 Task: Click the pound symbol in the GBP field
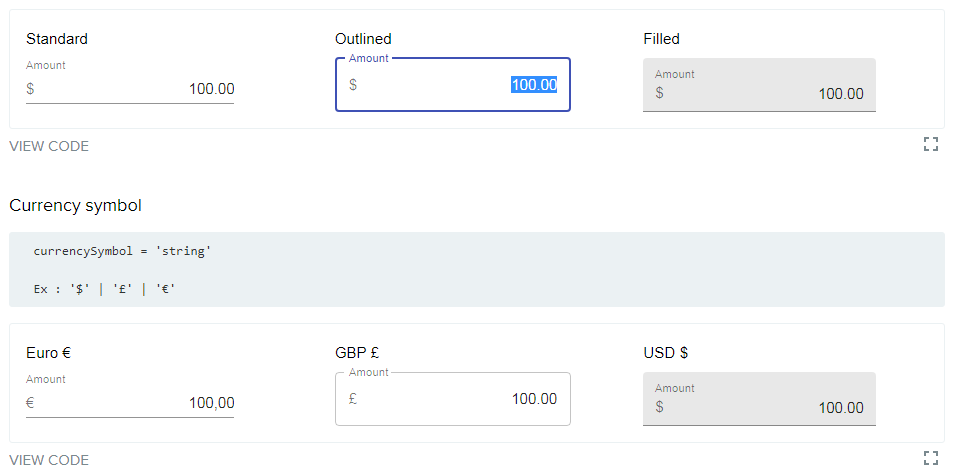click(353, 399)
